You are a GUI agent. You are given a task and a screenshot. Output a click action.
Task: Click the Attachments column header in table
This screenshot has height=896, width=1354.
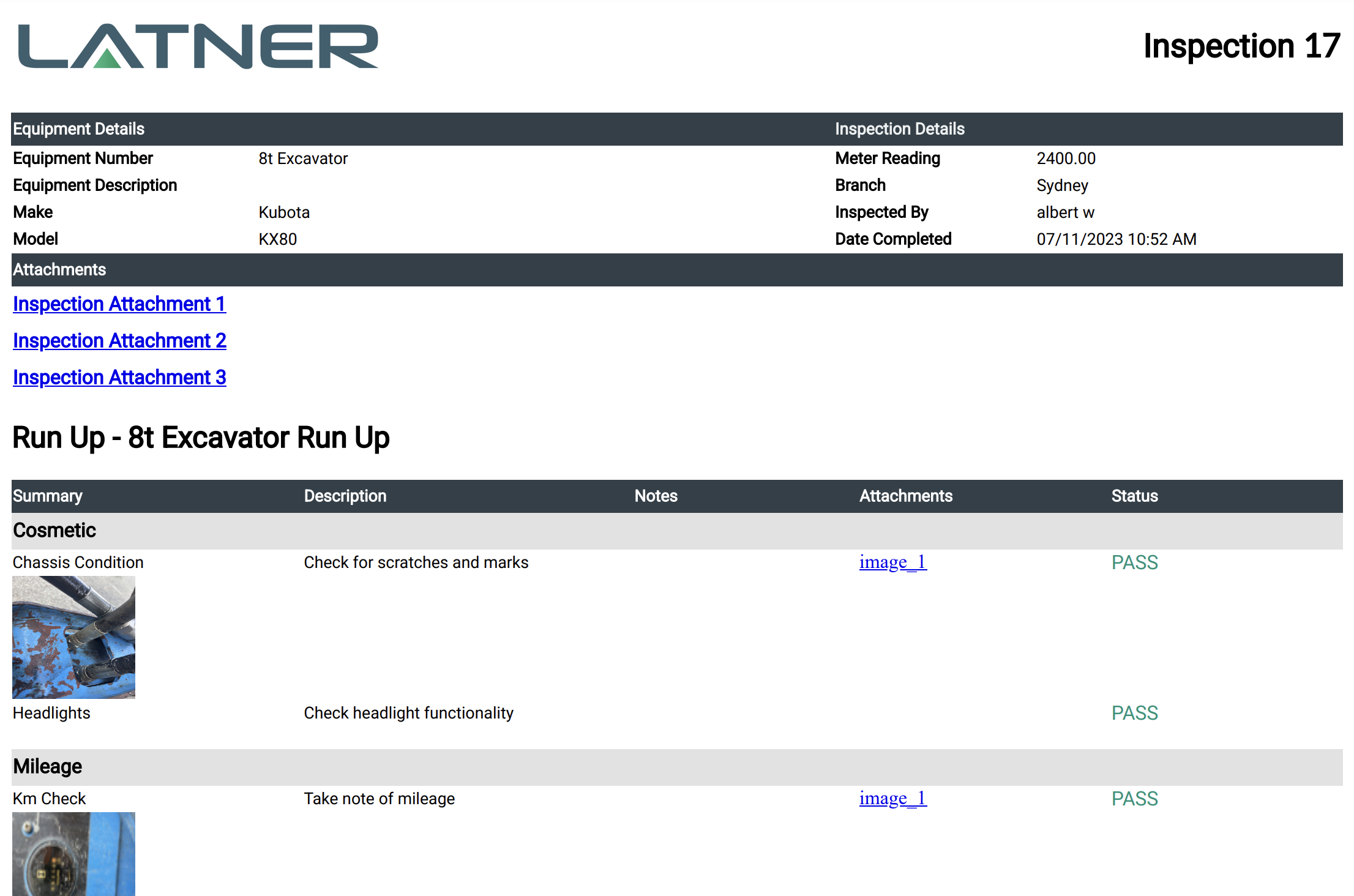(x=905, y=496)
